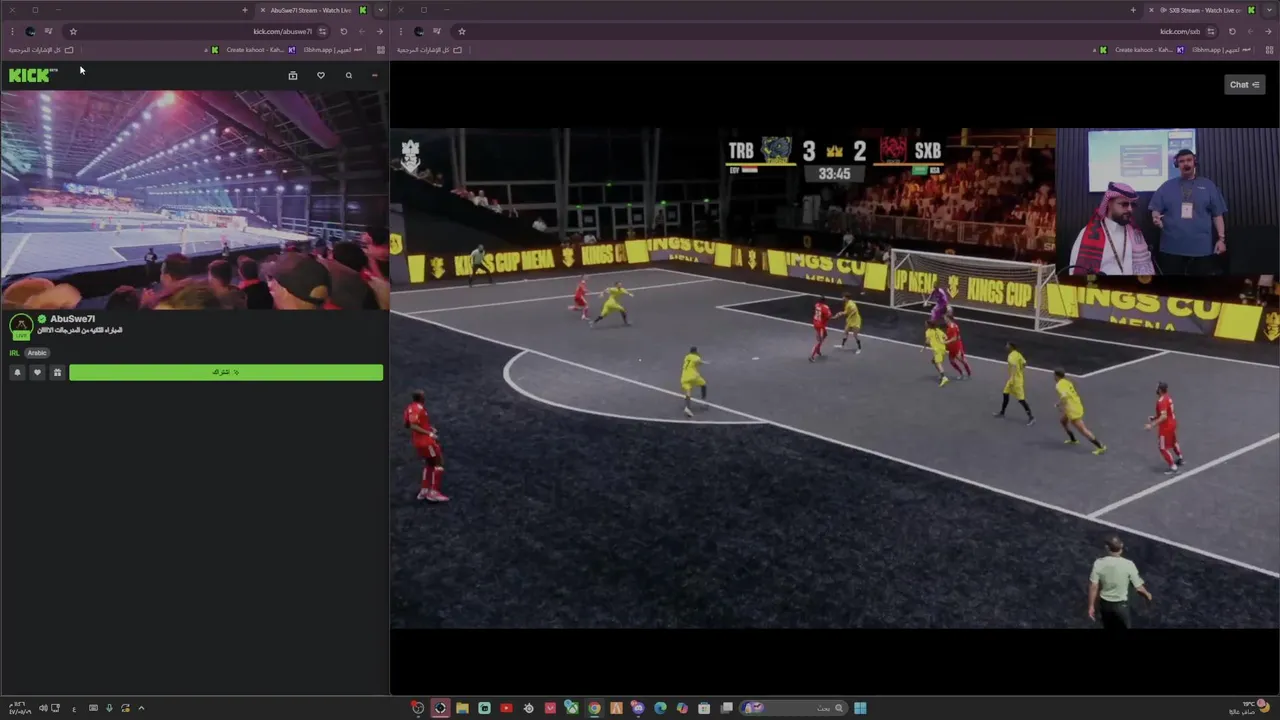Image resolution: width=1280 pixels, height=720 pixels.
Task: Play the AbuSwe71 arena stream video
Action: pyautogui.click(x=194, y=200)
